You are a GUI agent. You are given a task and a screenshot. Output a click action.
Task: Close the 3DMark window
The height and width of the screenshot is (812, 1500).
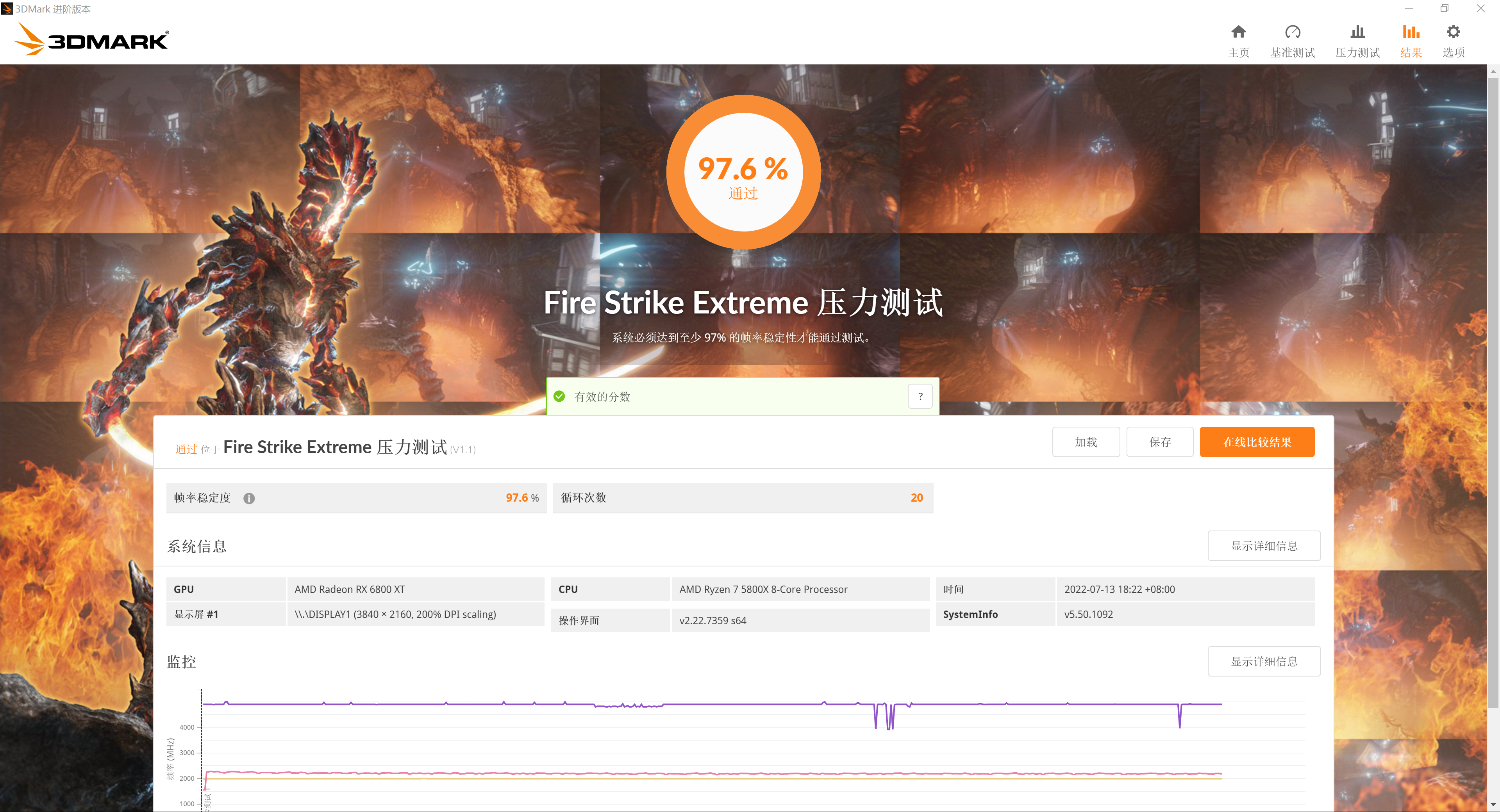(x=1481, y=8)
